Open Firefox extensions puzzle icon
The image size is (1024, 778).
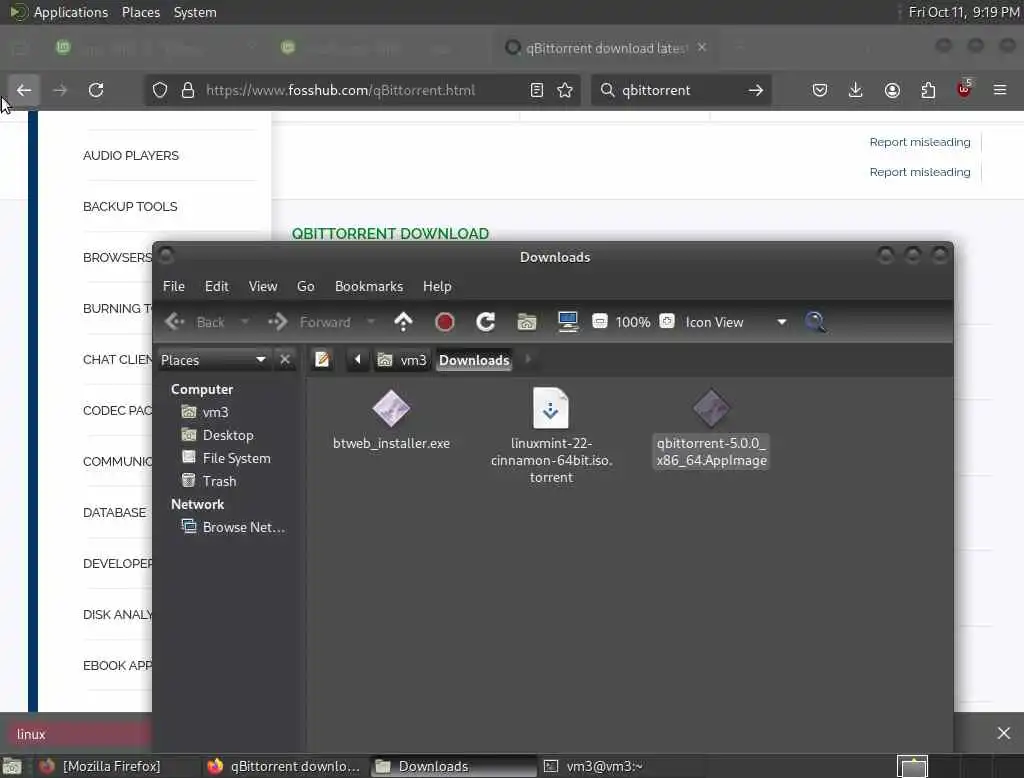928,90
